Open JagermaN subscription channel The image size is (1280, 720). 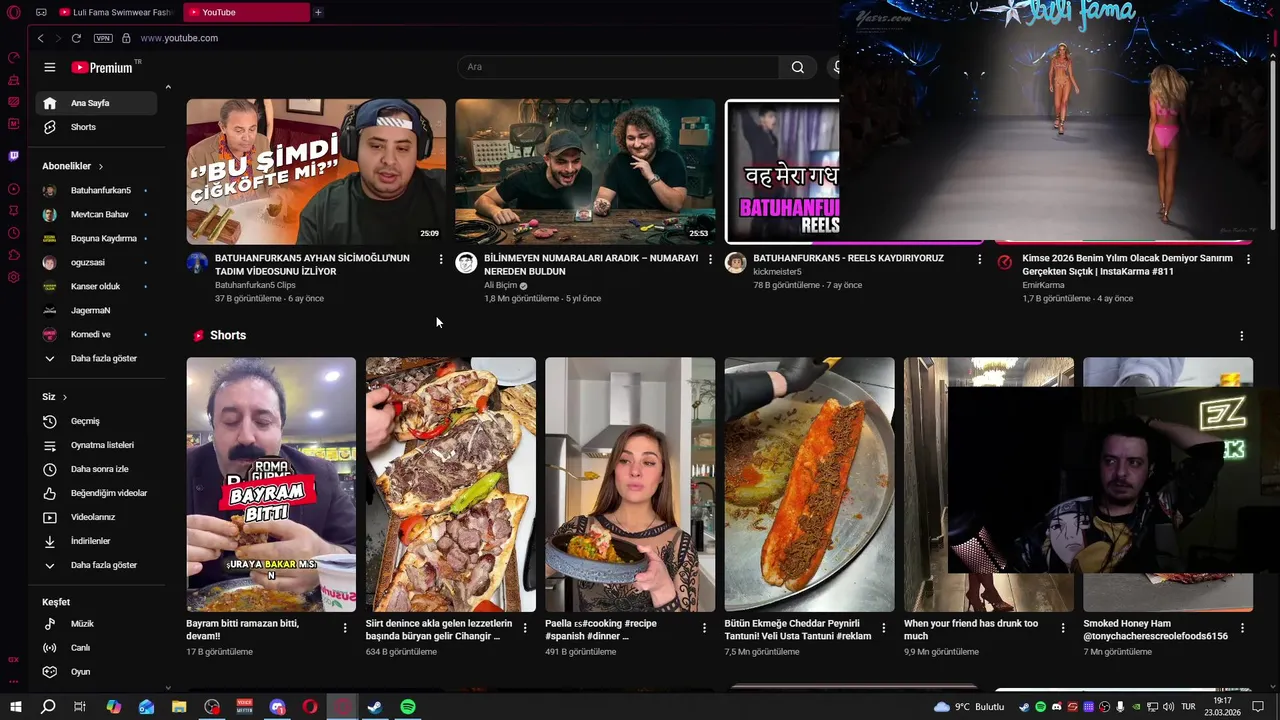pos(96,310)
